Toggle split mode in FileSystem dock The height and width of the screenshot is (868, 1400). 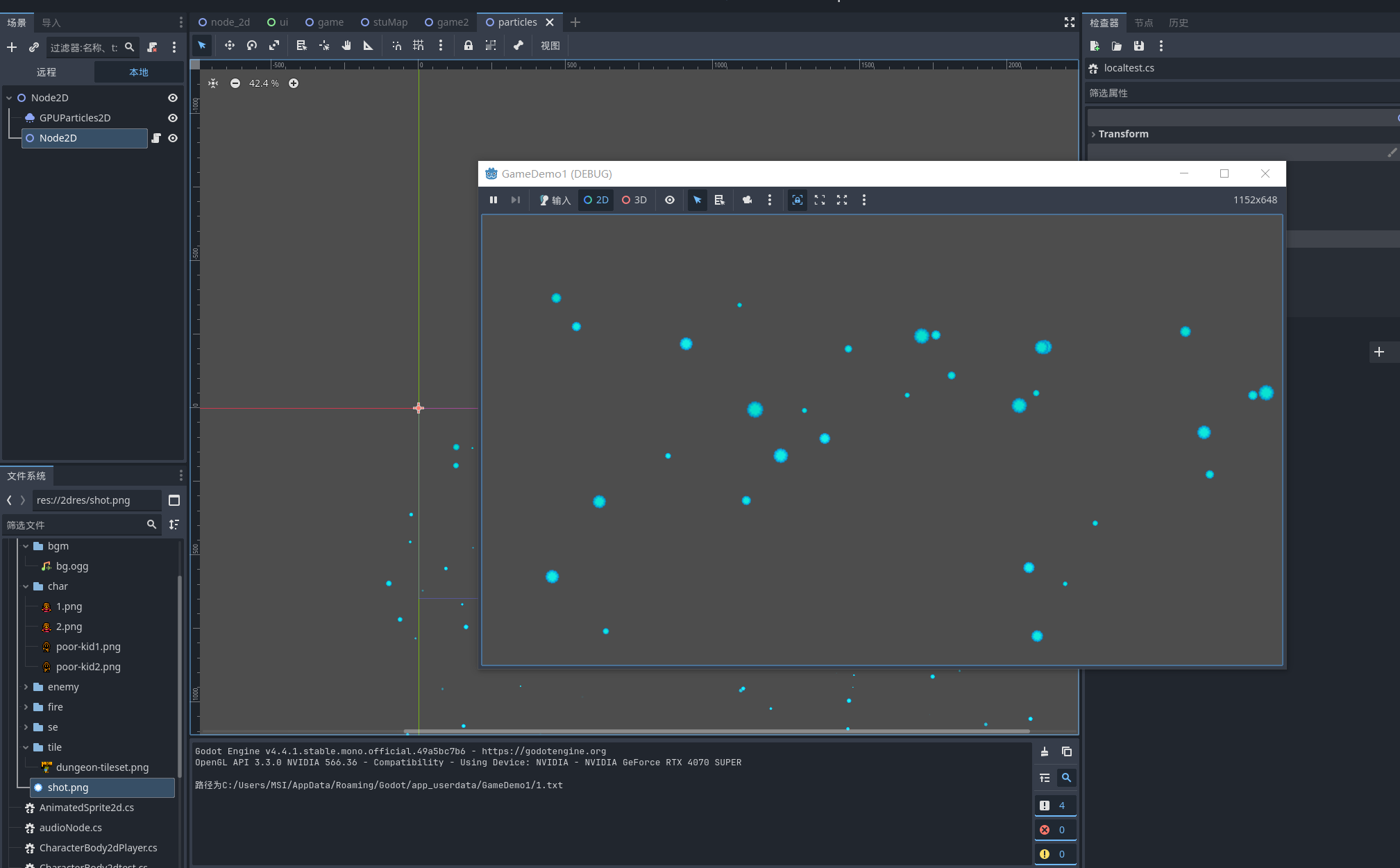(174, 500)
